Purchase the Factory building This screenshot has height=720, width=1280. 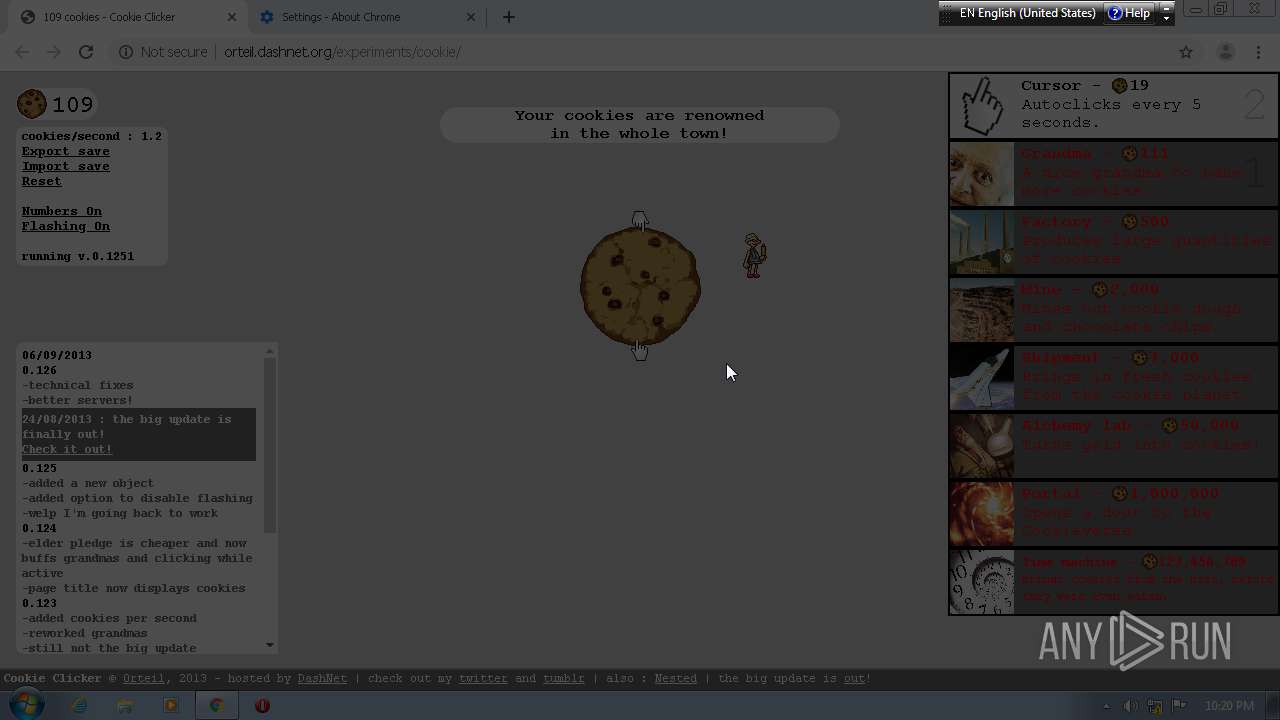point(1113,241)
